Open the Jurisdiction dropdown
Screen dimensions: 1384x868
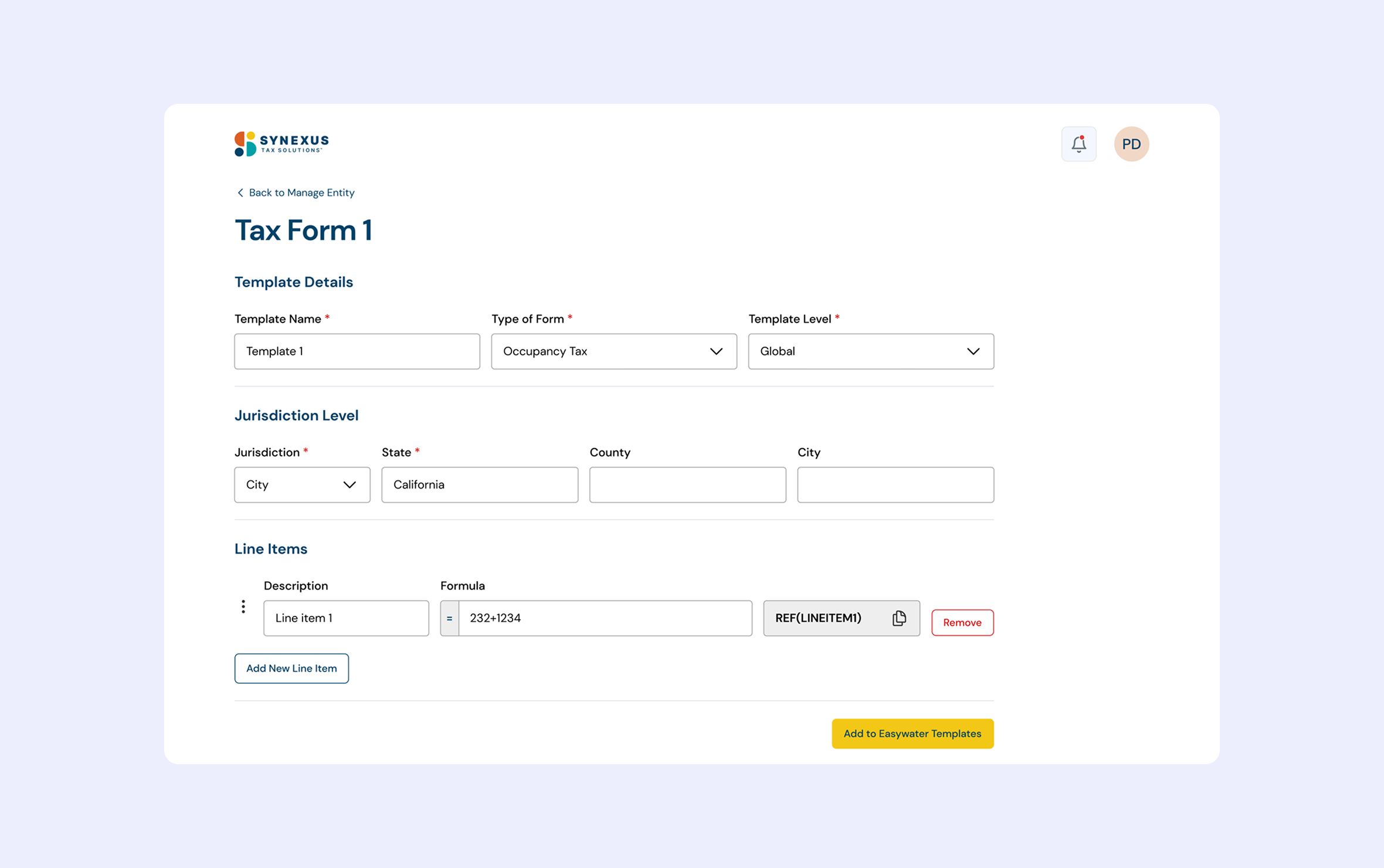coord(302,484)
